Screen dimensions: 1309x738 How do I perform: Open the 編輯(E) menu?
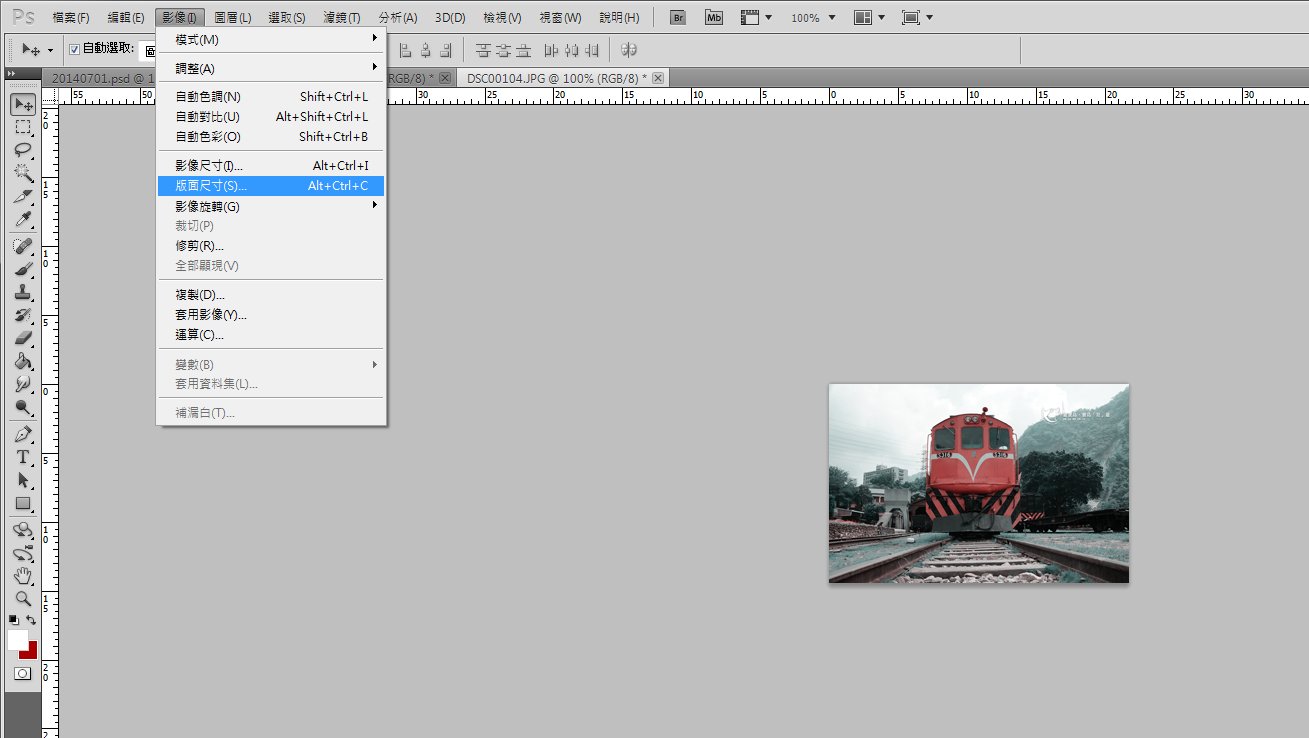[x=125, y=18]
